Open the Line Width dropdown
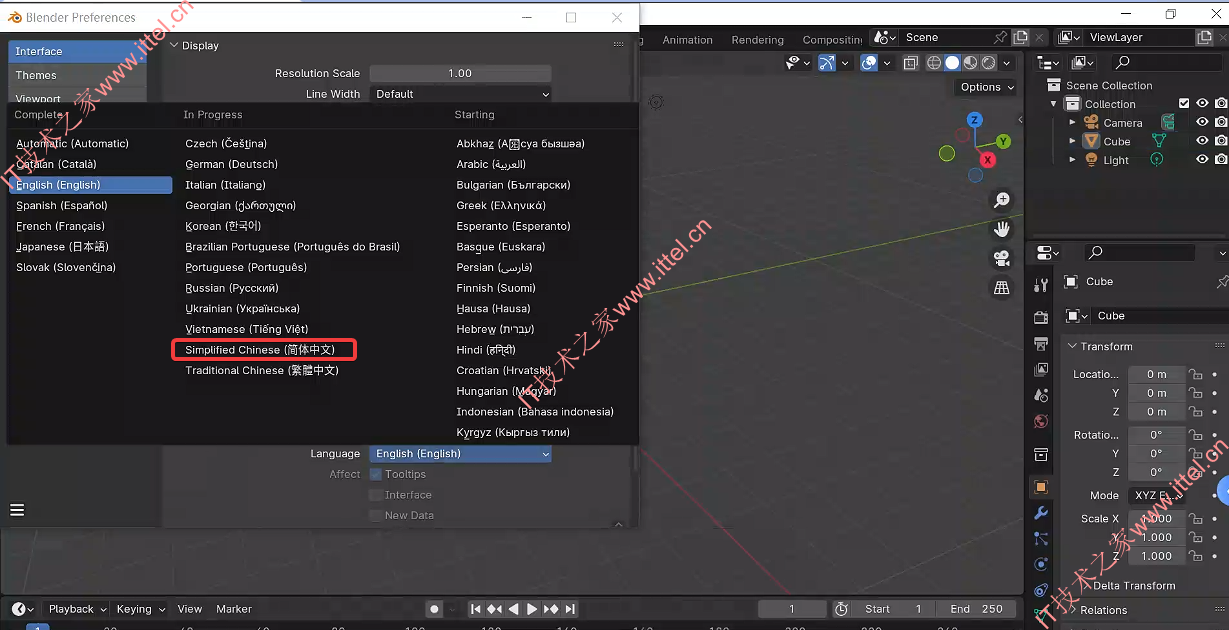1229x630 pixels. pos(460,94)
